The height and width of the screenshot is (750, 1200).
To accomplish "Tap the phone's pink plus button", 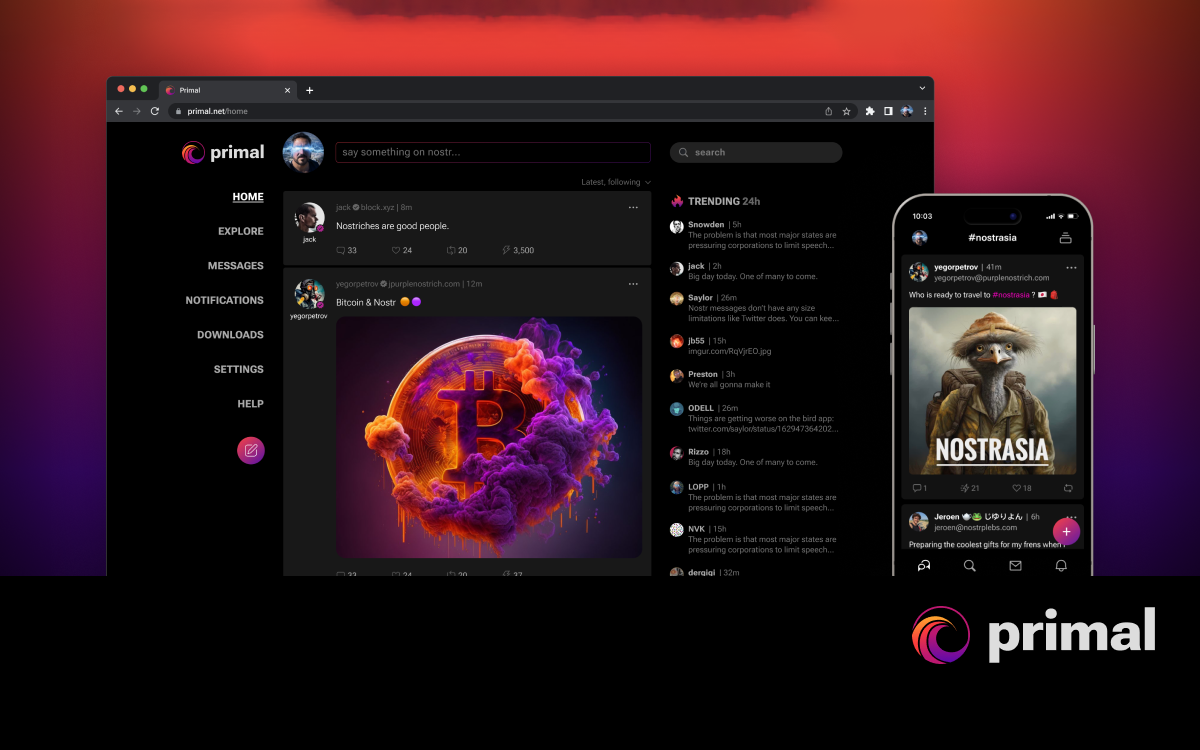I will coord(1066,531).
